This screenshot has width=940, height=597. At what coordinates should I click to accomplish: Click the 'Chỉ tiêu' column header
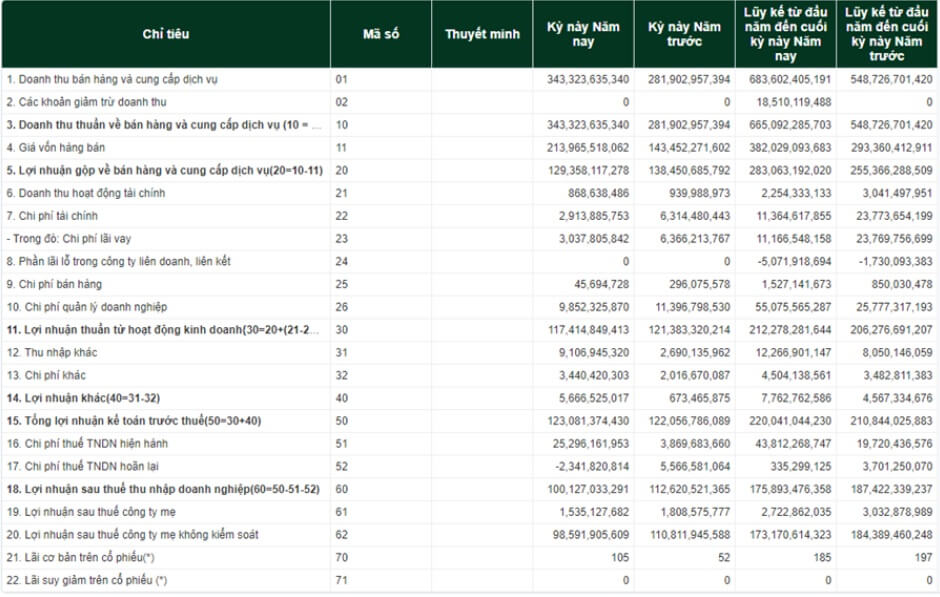[165, 34]
